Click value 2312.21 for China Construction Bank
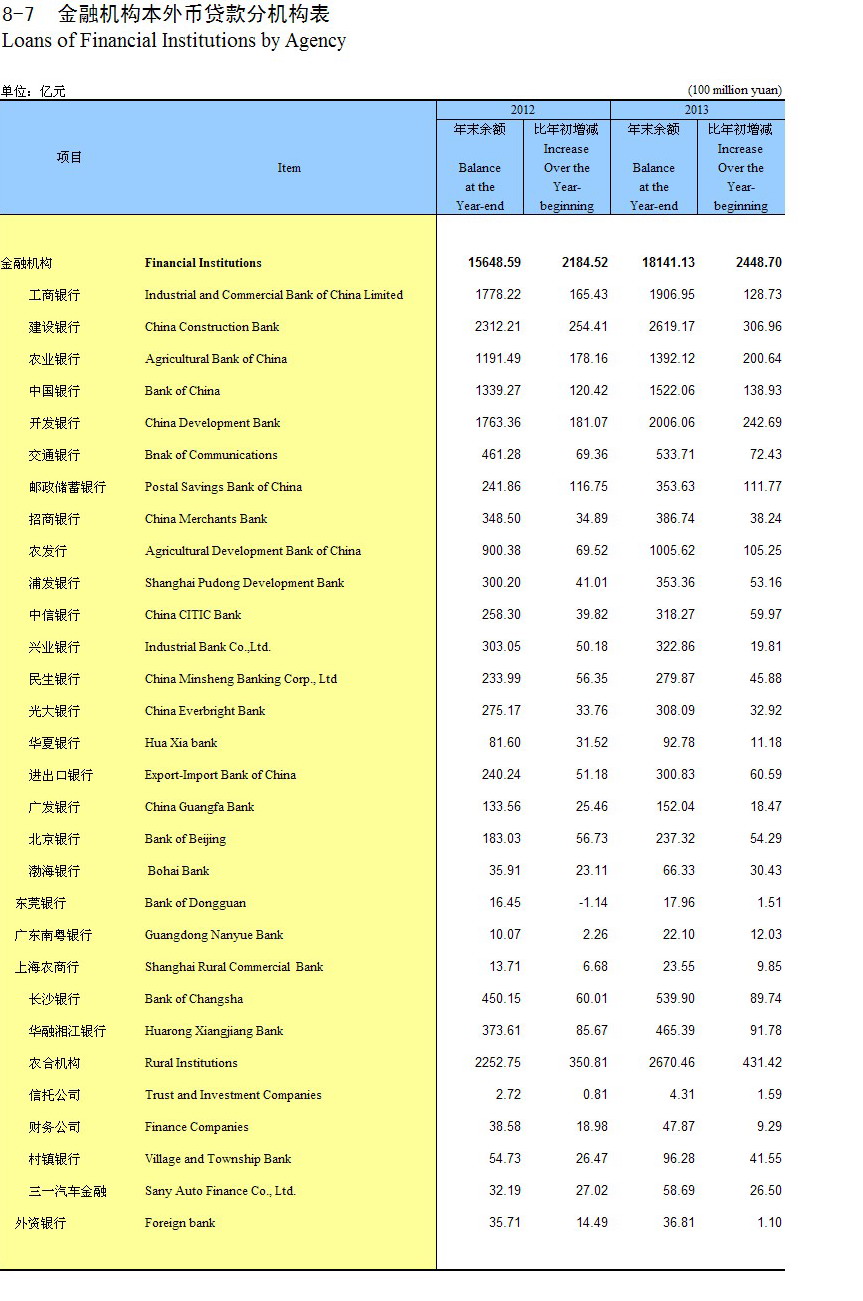The image size is (863, 1301). pos(498,327)
